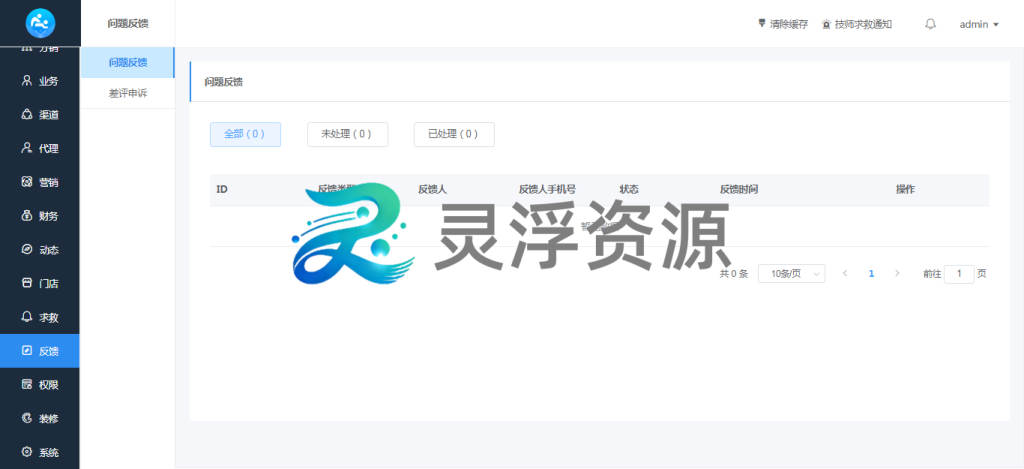Viewport: 1024px width, 469px height.
Task: Open the 财务 sidebar section
Action: [x=40, y=216]
